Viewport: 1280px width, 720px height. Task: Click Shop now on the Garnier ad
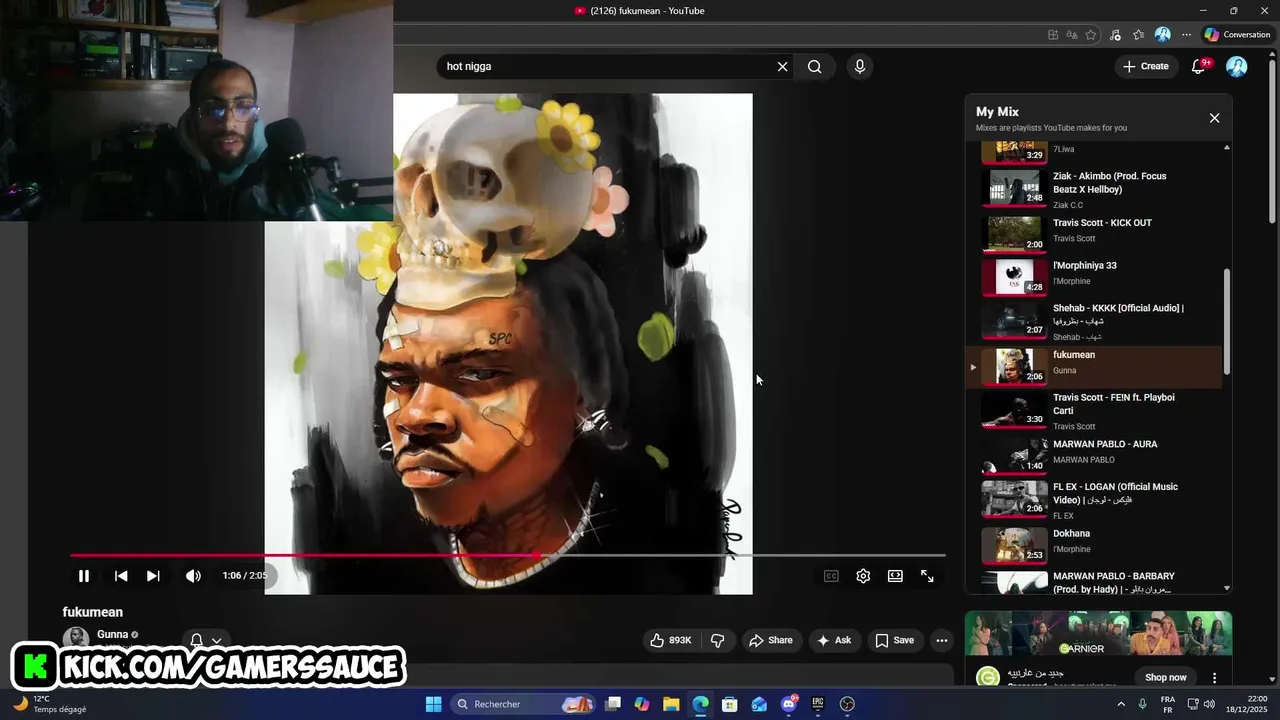click(x=1166, y=677)
